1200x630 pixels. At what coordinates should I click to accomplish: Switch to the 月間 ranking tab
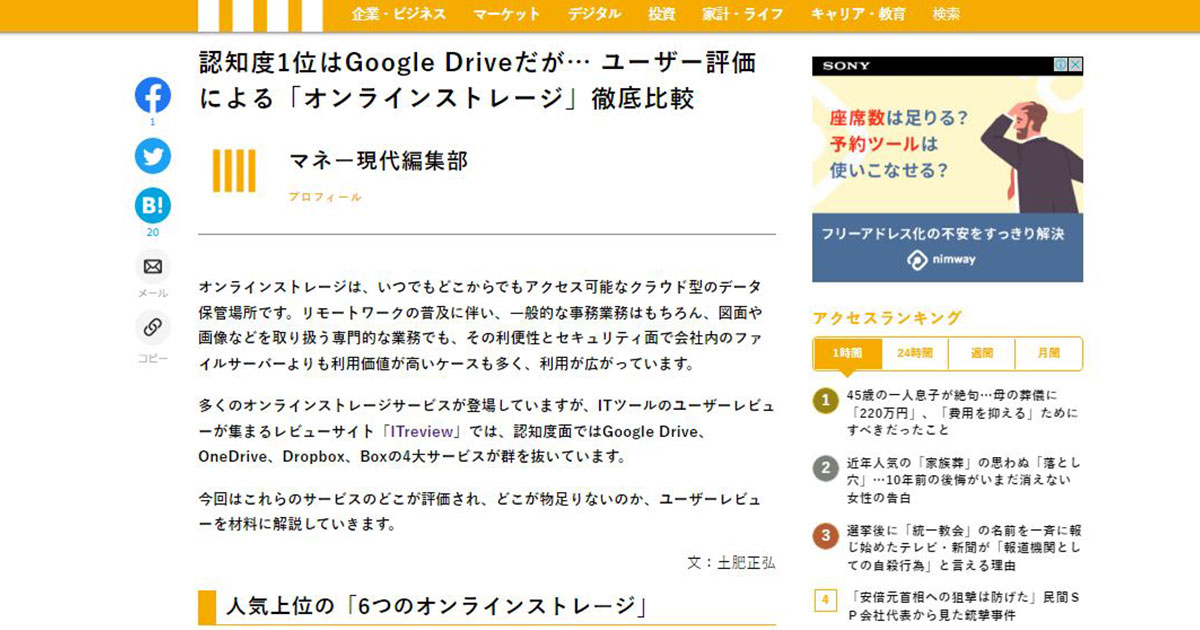(1049, 354)
